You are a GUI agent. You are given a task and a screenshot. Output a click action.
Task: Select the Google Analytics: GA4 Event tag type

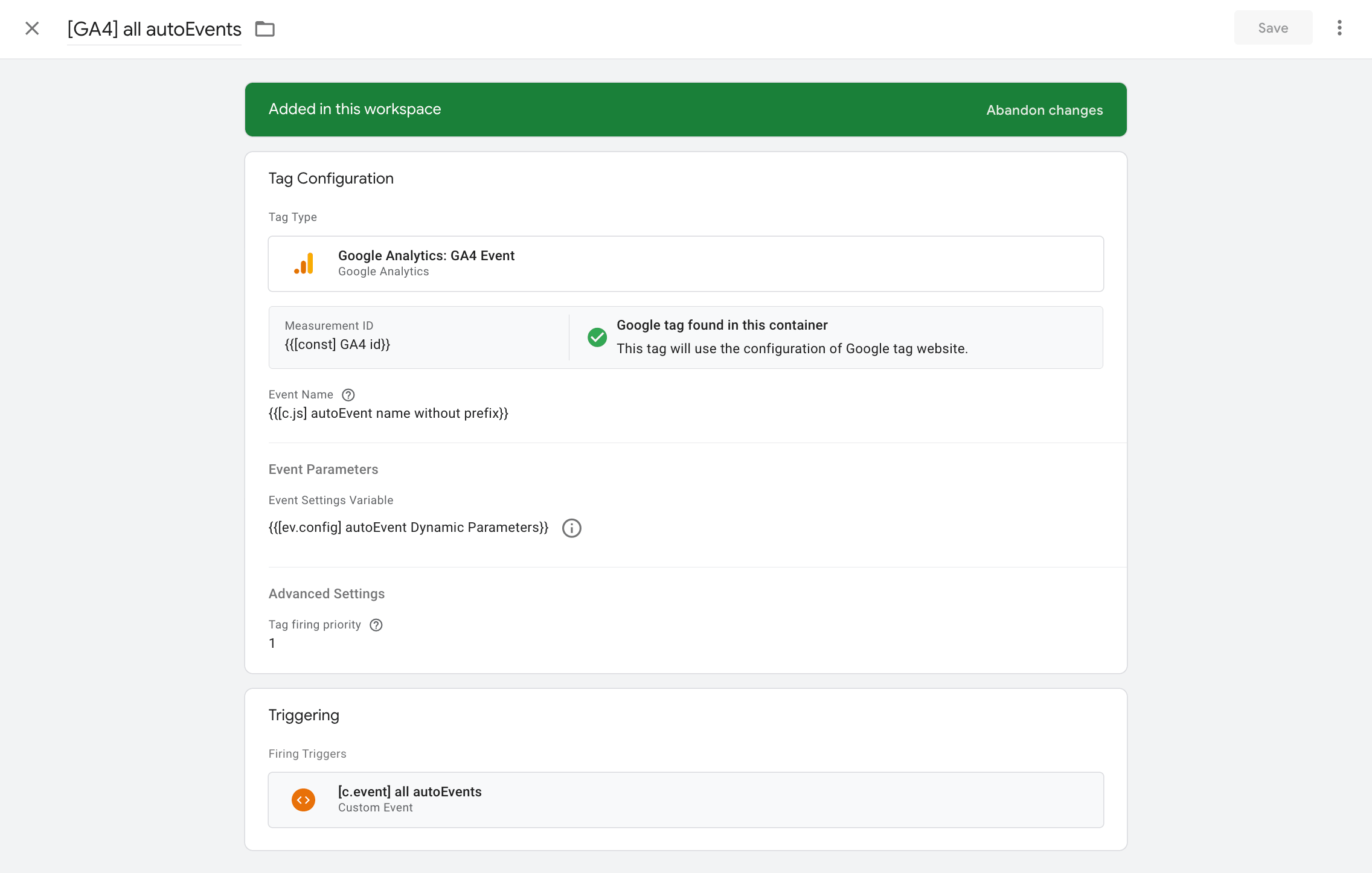685,264
